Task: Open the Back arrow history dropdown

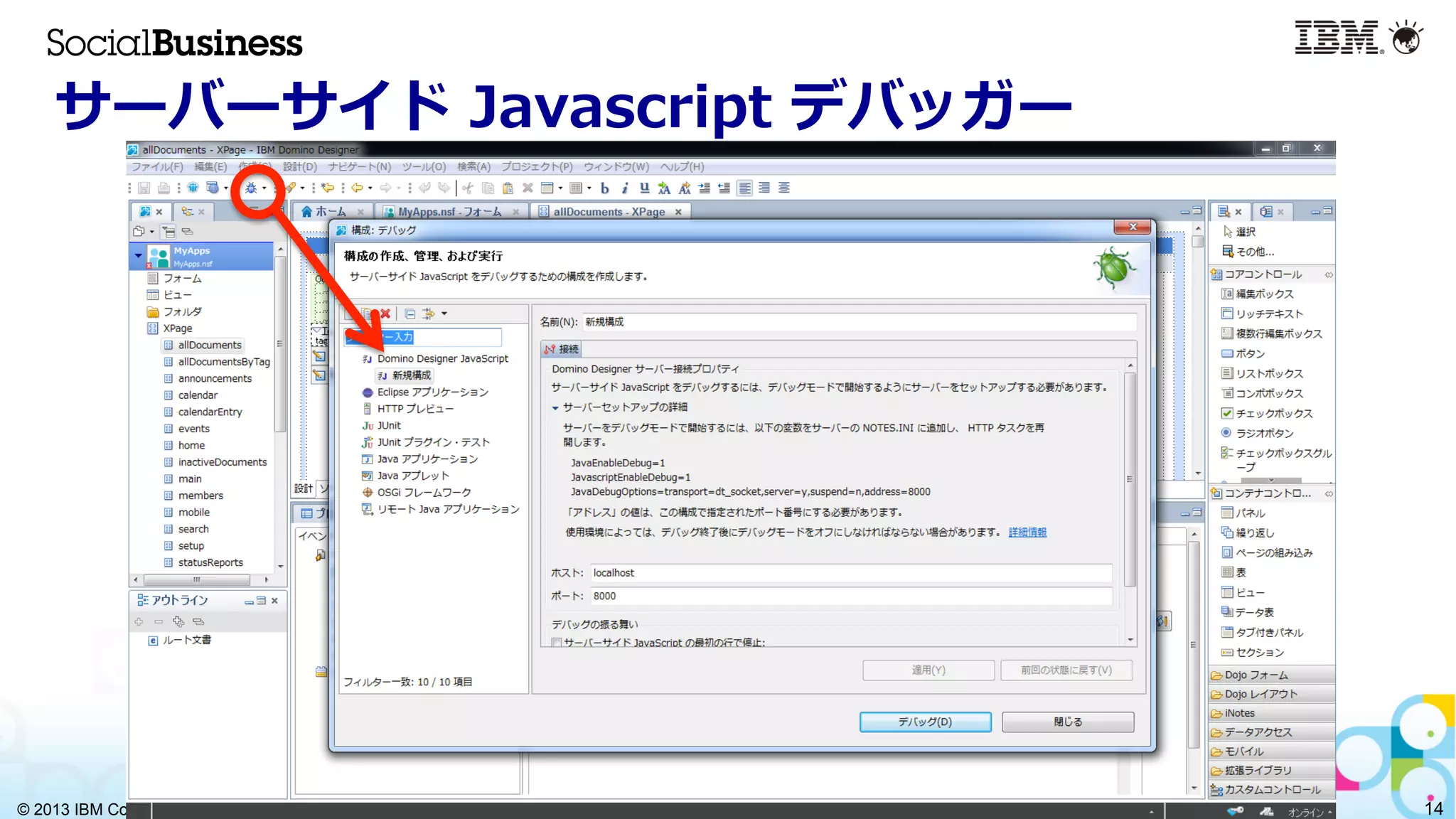Action: tap(370, 188)
